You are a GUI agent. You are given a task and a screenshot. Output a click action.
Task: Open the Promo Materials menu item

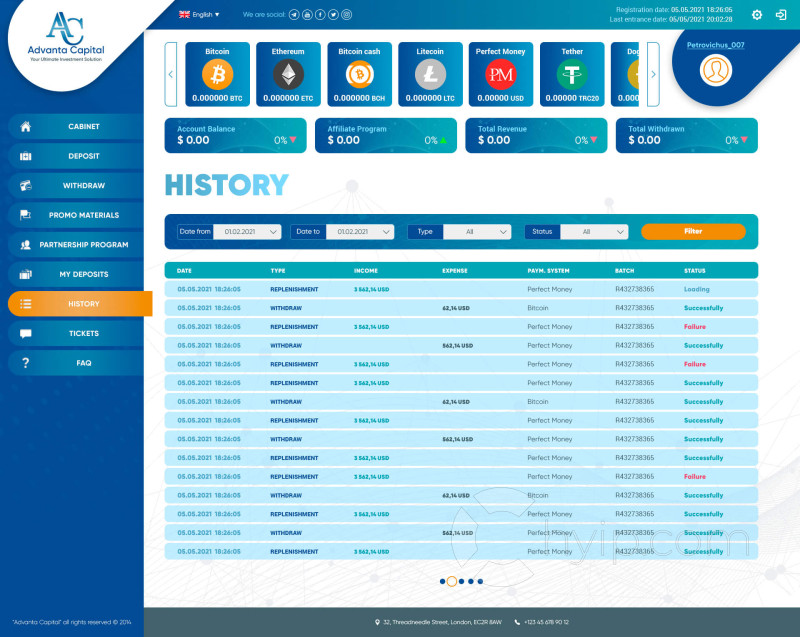tap(77, 215)
